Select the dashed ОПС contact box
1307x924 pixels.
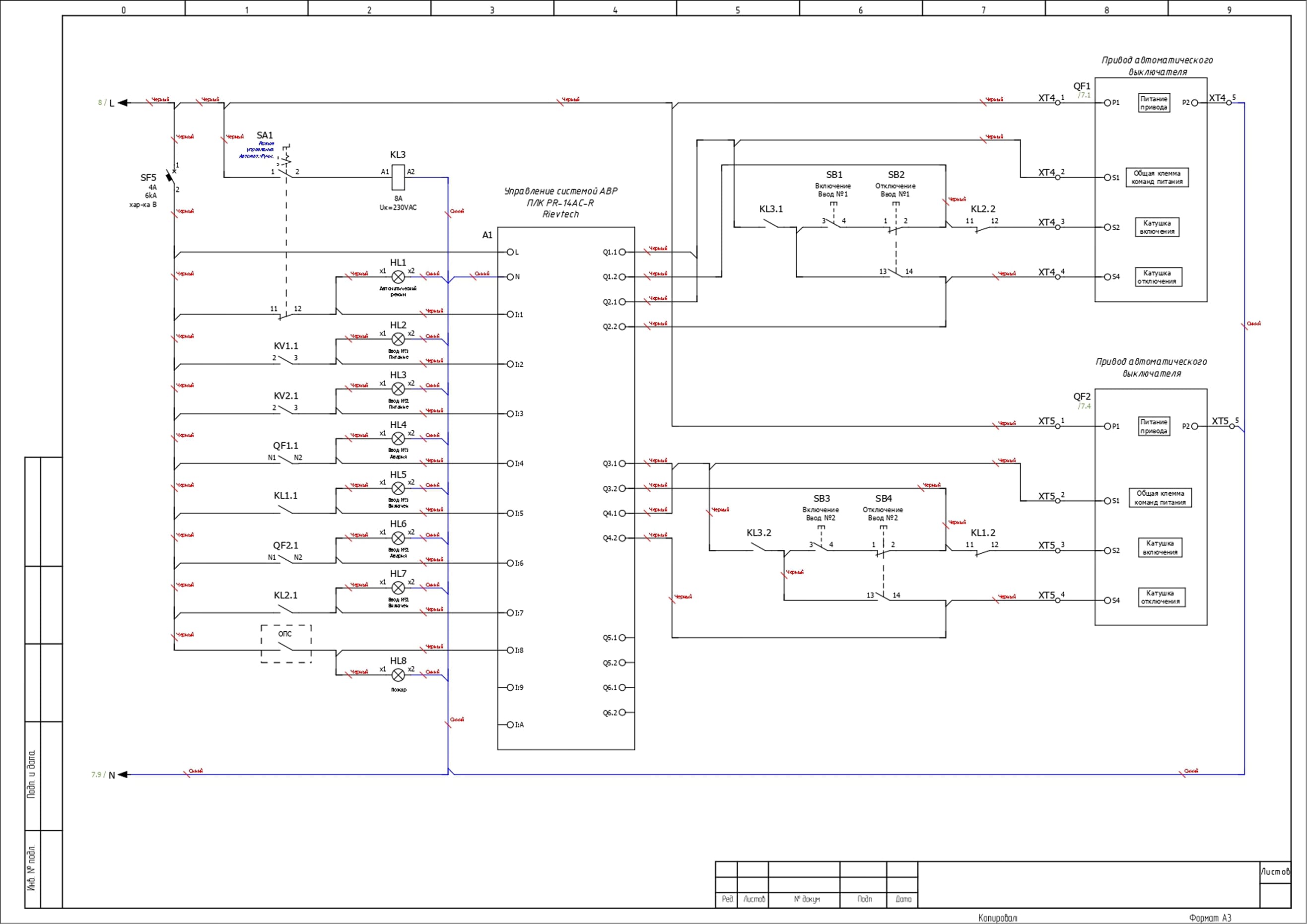(286, 644)
